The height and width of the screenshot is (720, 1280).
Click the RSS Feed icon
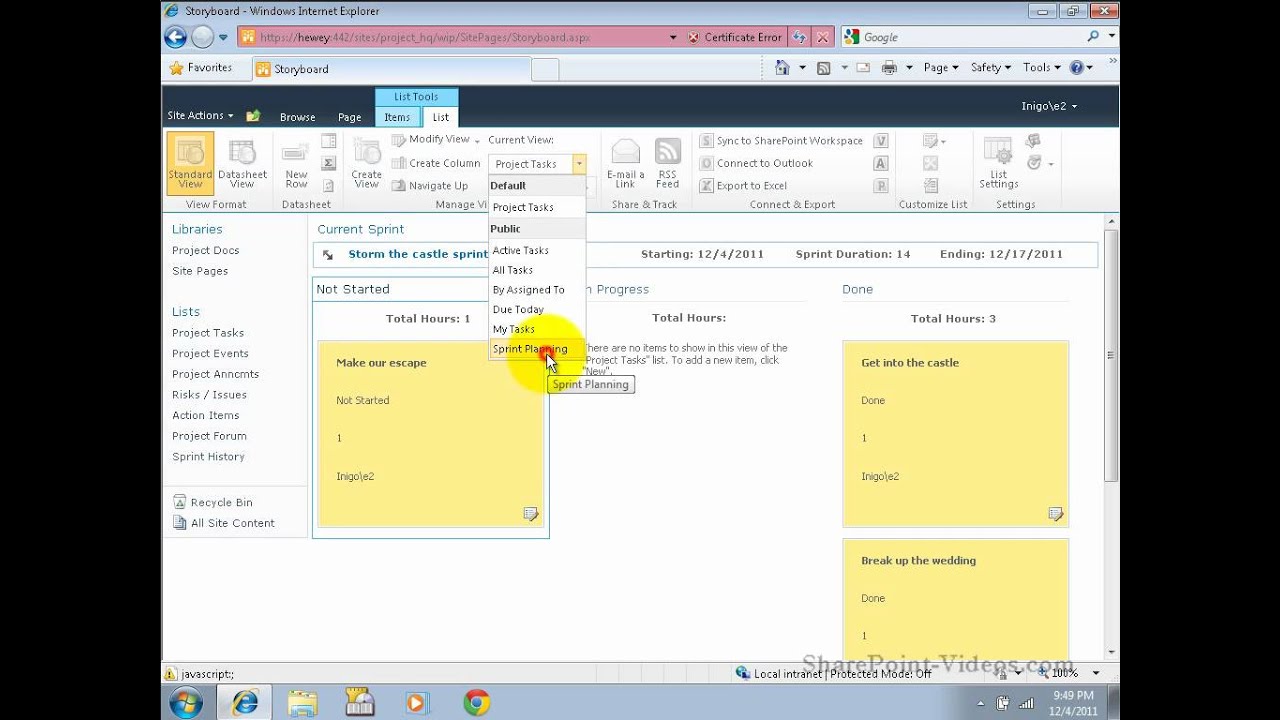pos(668,164)
